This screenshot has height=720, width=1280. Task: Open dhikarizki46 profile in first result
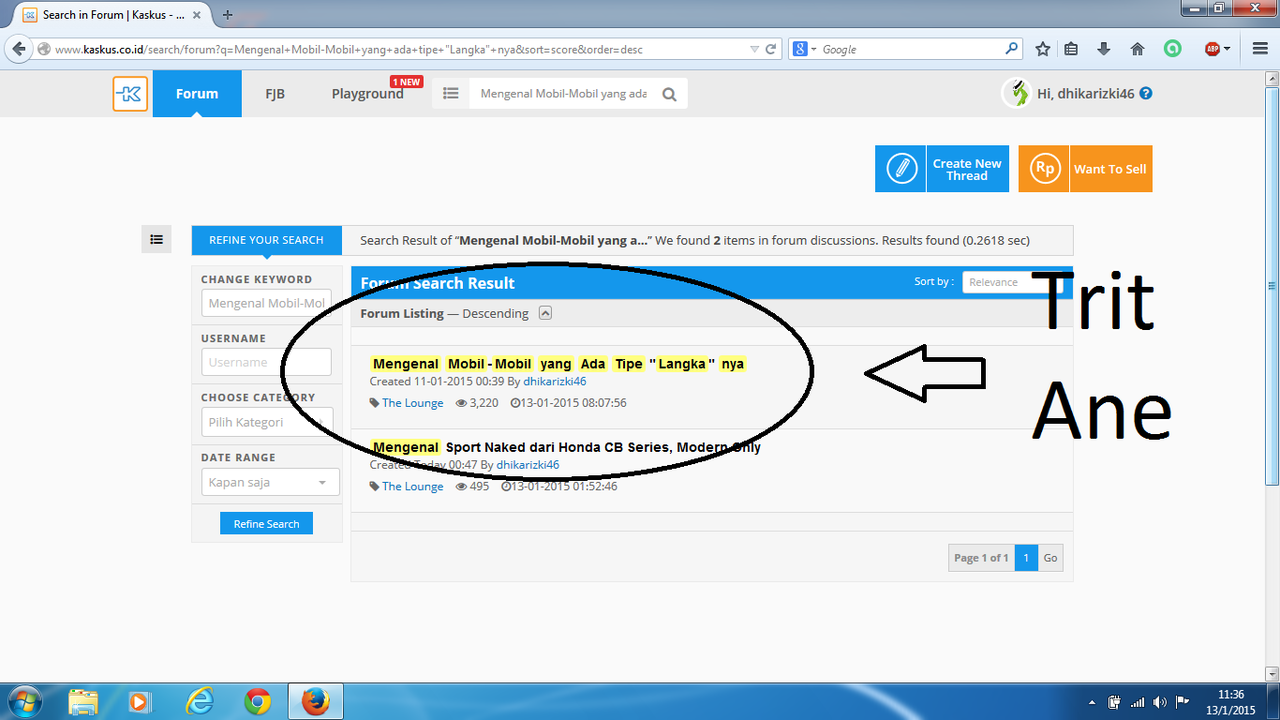(x=554, y=381)
